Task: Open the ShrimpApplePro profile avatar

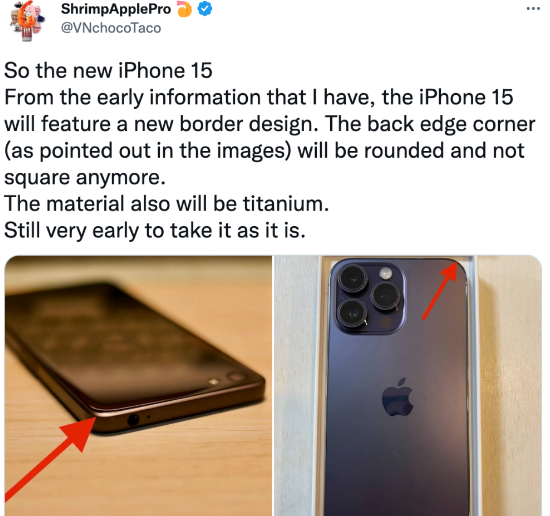Action: (x=27, y=20)
